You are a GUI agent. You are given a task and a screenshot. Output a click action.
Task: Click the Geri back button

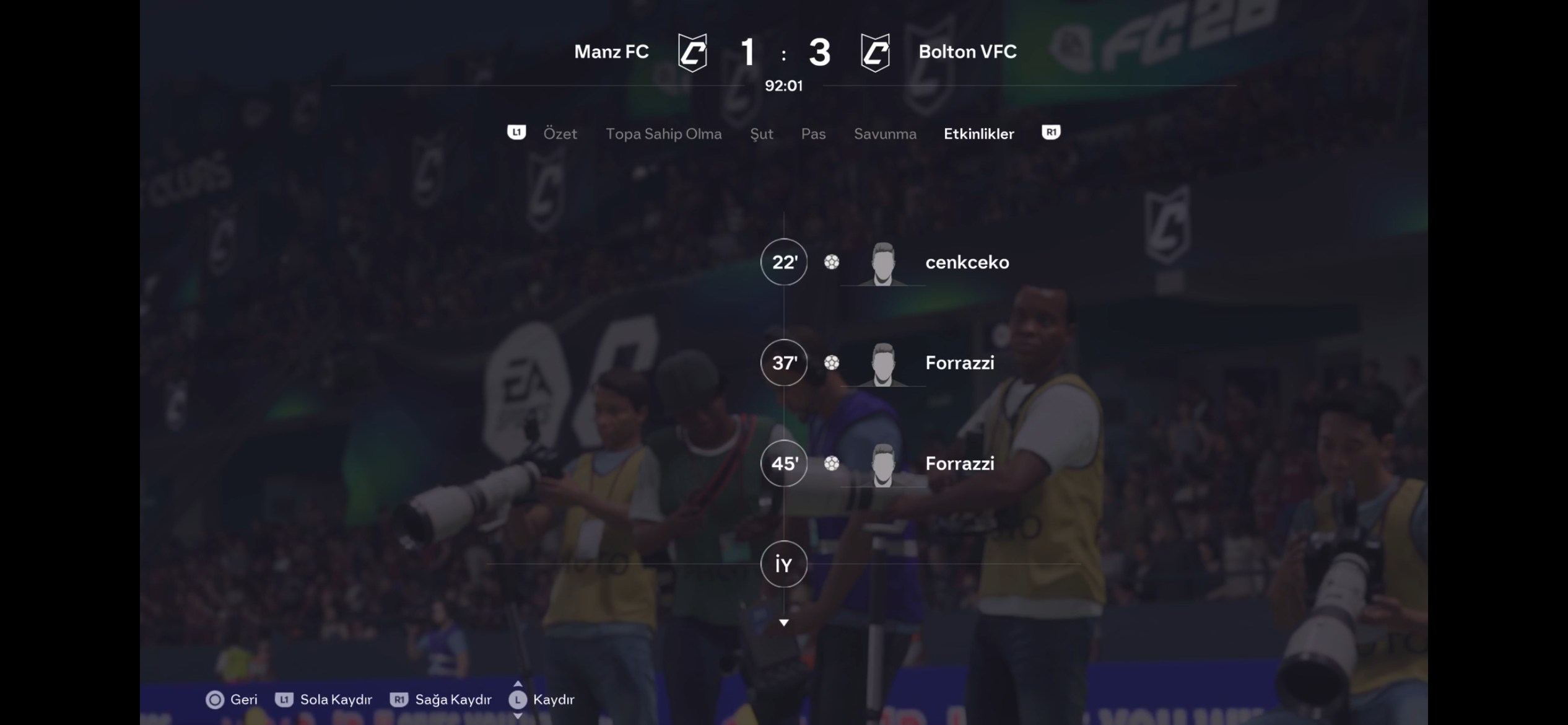(x=232, y=700)
